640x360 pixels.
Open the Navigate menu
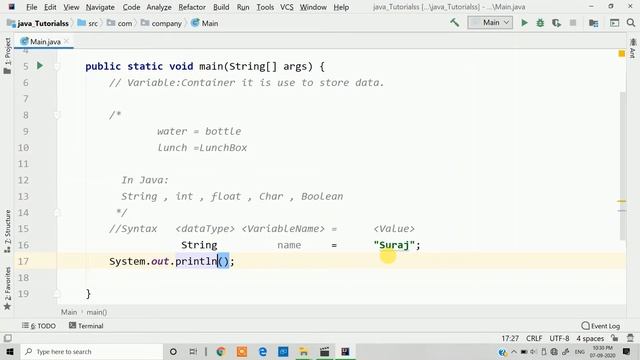(100, 7)
